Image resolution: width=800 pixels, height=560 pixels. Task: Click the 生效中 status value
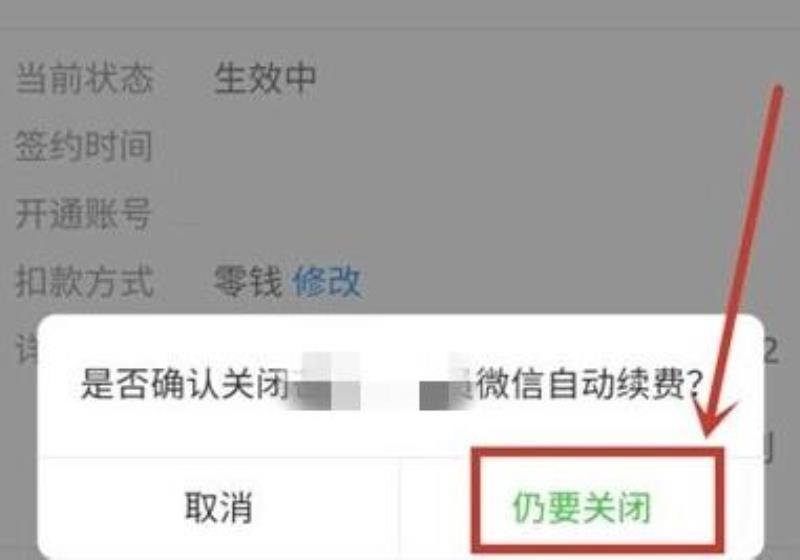pos(265,79)
